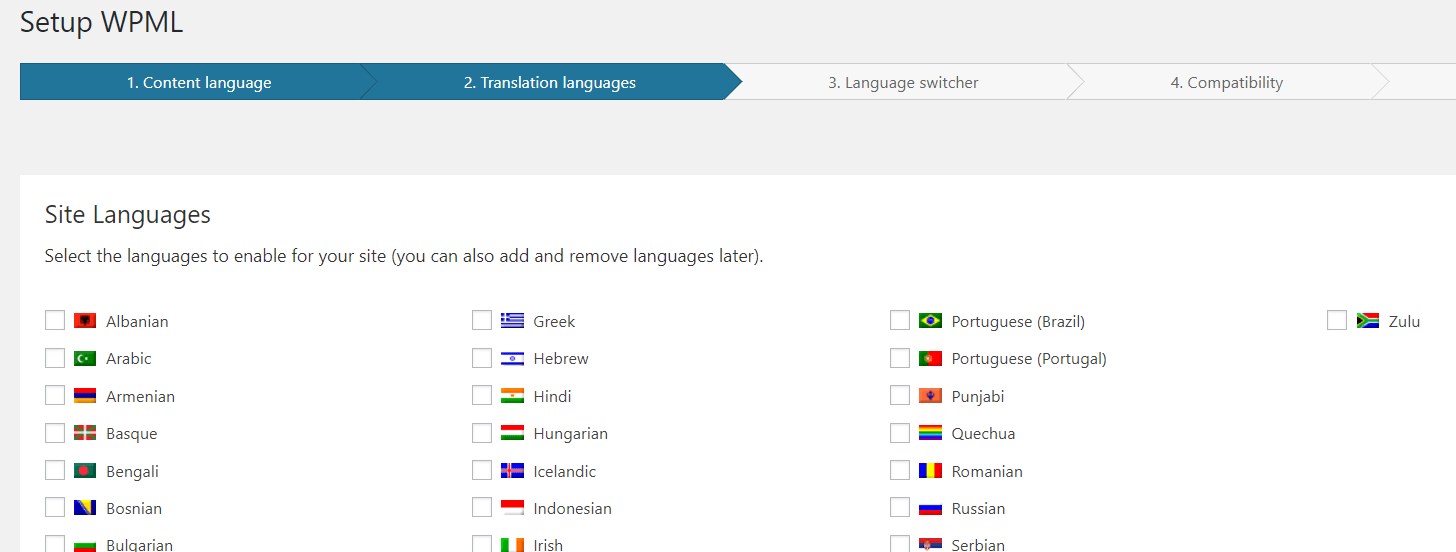The width and height of the screenshot is (1456, 552).
Task: Click the Albanian flag icon
Action: tap(85, 321)
